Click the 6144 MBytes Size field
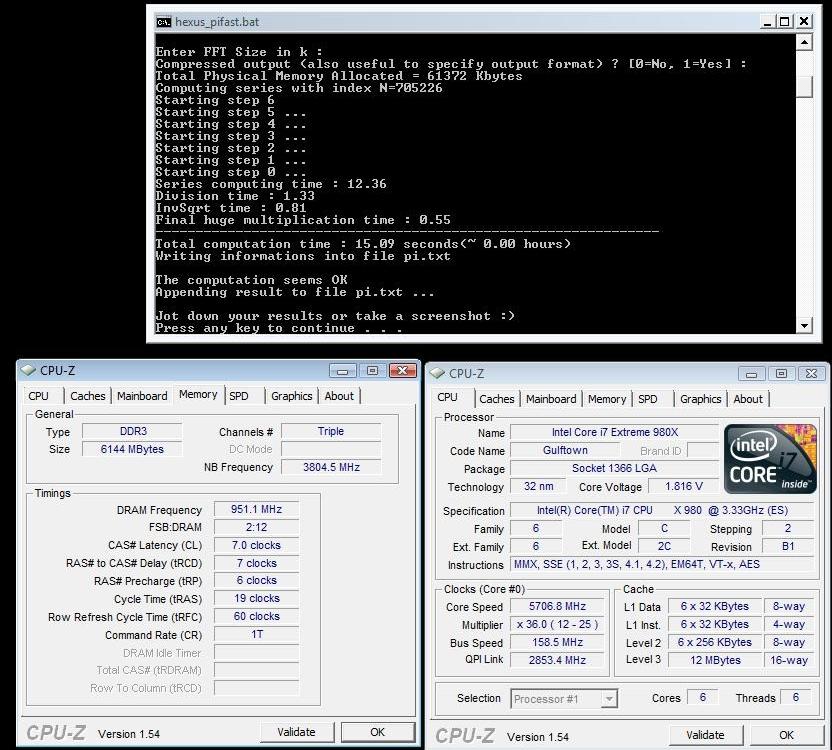Image resolution: width=832 pixels, height=750 pixels. point(133,449)
